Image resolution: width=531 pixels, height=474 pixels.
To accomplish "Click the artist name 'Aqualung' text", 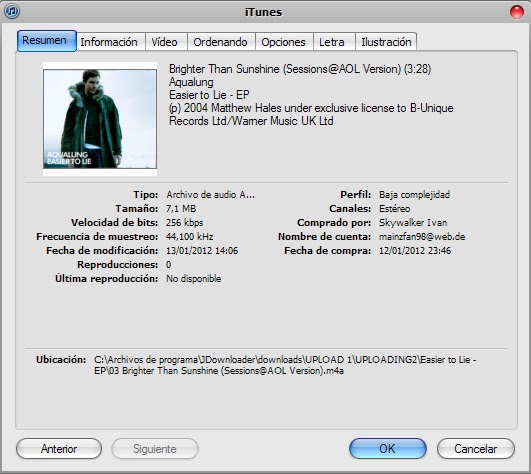I will [x=191, y=82].
